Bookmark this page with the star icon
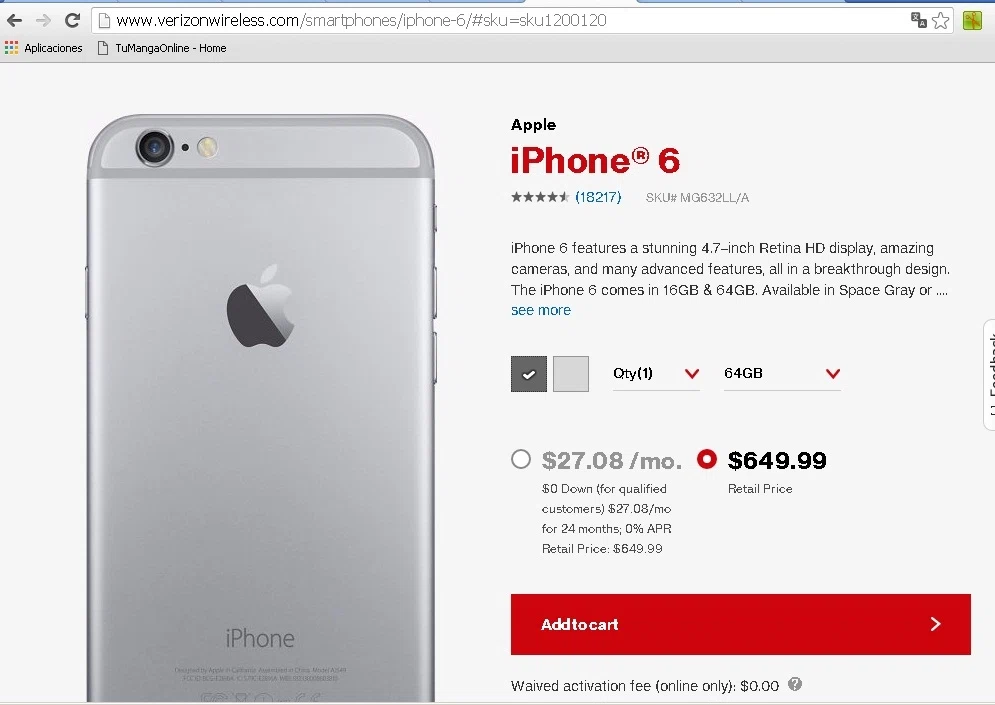Screen dimensions: 995x705 pos(940,21)
